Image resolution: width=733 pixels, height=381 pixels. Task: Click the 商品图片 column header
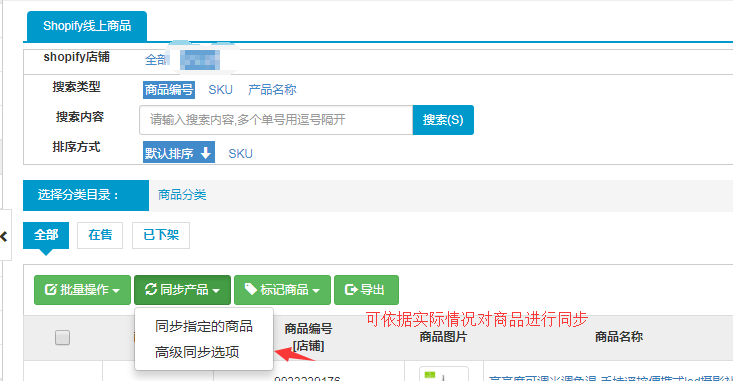443,337
